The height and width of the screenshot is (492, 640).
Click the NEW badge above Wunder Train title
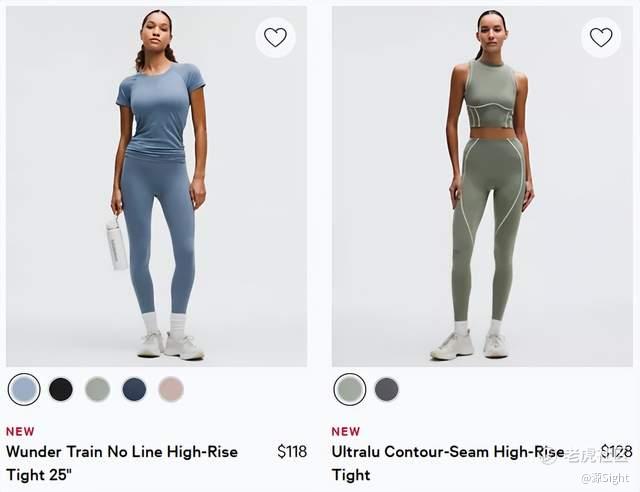[x=20, y=431]
